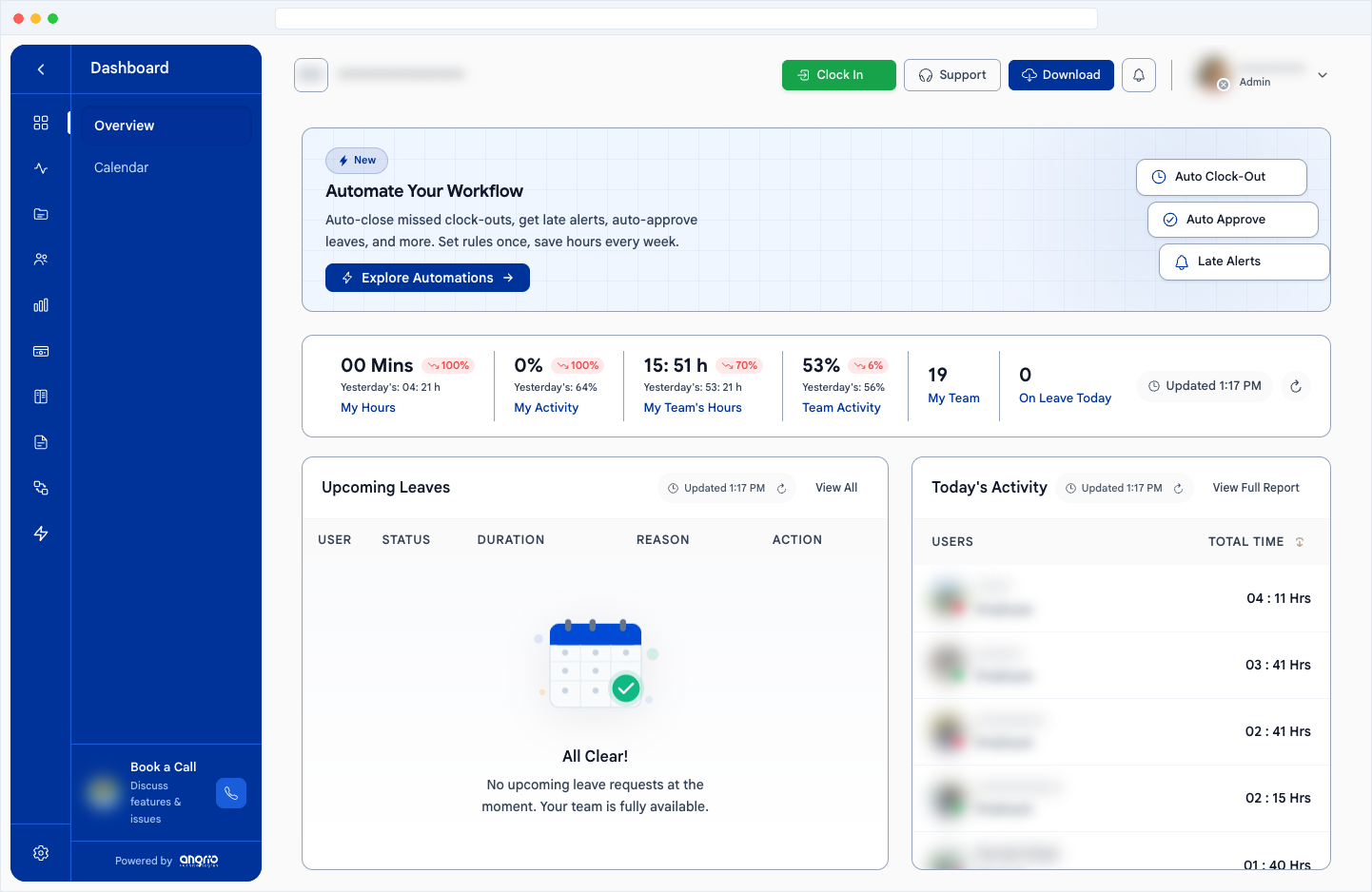The width and height of the screenshot is (1372, 892).
Task: Switch to the Calendar section
Action: [x=121, y=167]
